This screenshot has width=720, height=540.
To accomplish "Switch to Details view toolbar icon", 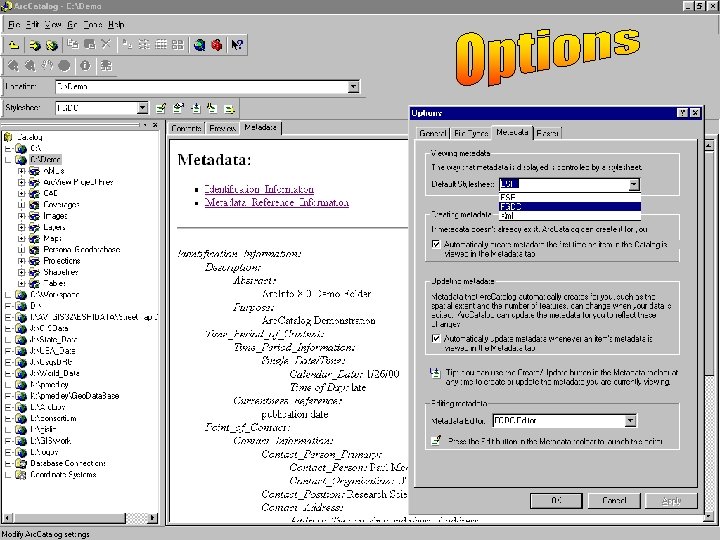I will coord(161,45).
